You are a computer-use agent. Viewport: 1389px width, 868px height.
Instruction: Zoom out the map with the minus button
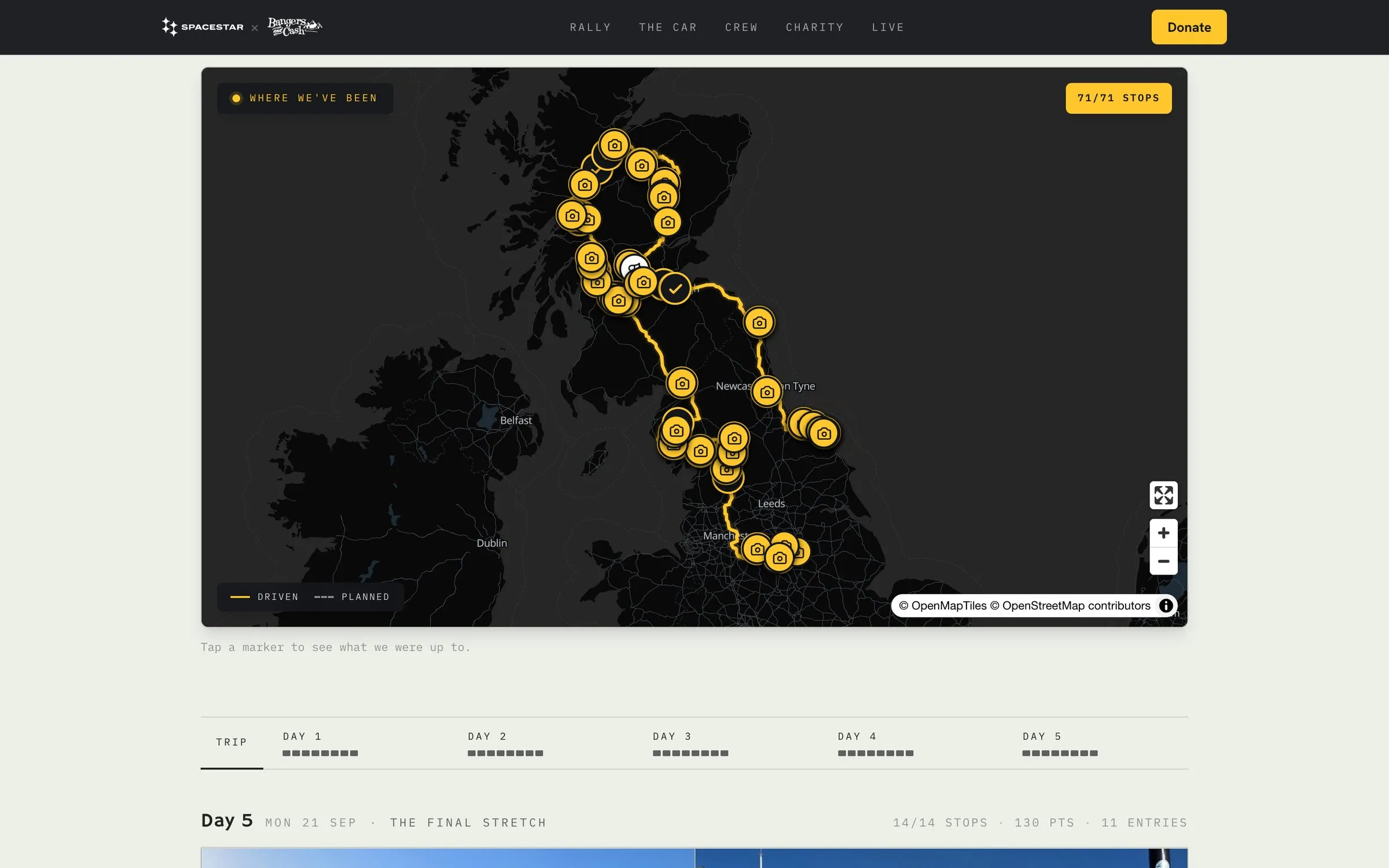(1163, 561)
